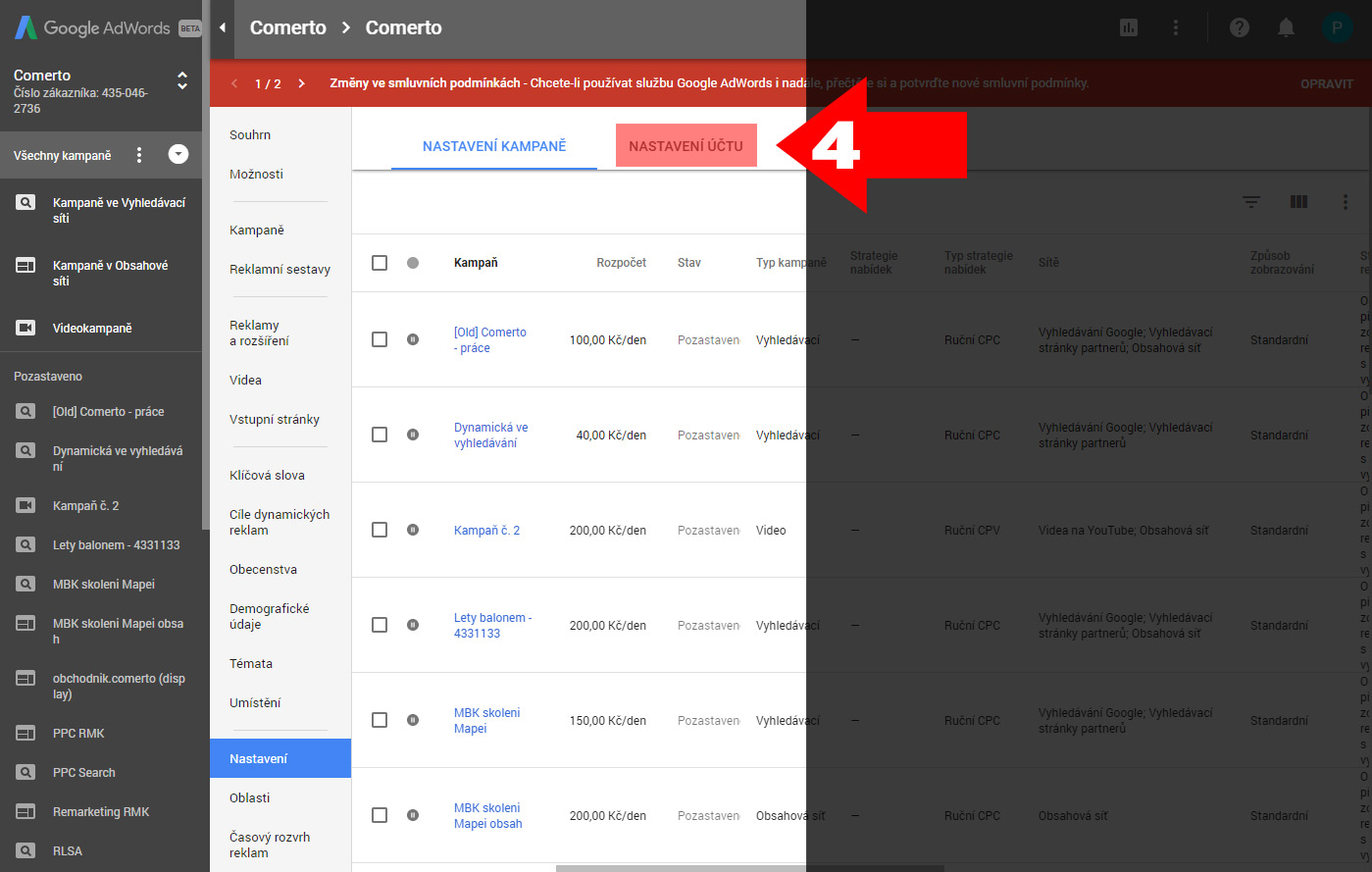Click search icon next to PPC Search
This screenshot has width=1372, height=872.
coord(26,773)
